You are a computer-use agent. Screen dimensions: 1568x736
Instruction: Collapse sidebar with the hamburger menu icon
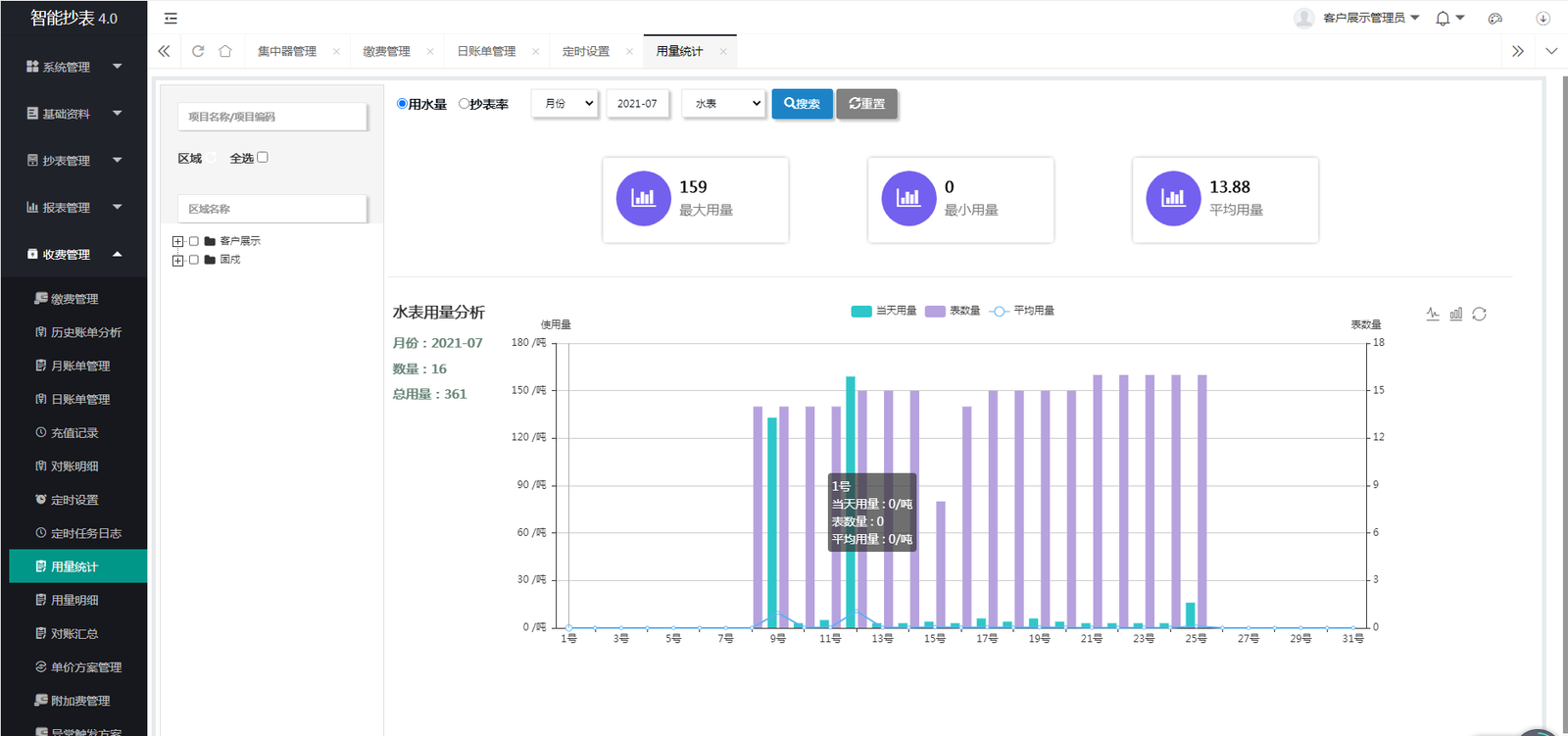(171, 19)
